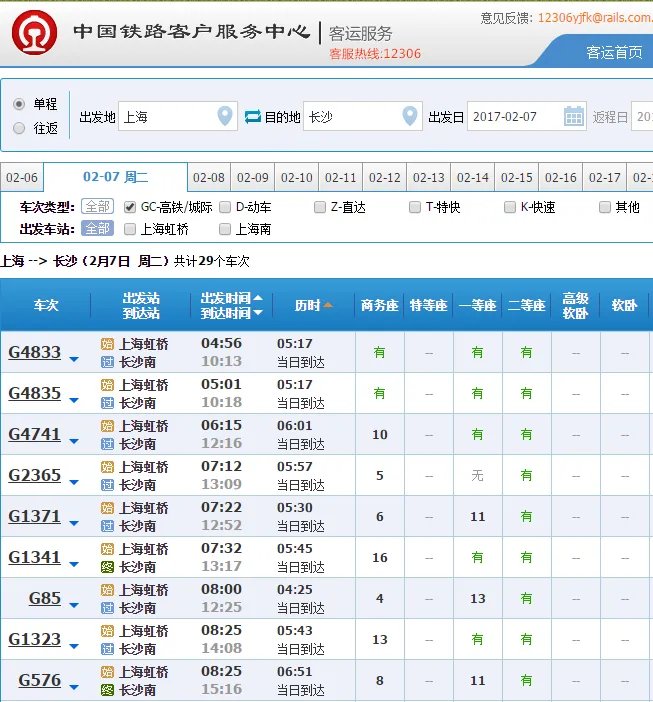653x702 pixels.
Task: Click 全部 button for train types
Action: [x=98, y=206]
